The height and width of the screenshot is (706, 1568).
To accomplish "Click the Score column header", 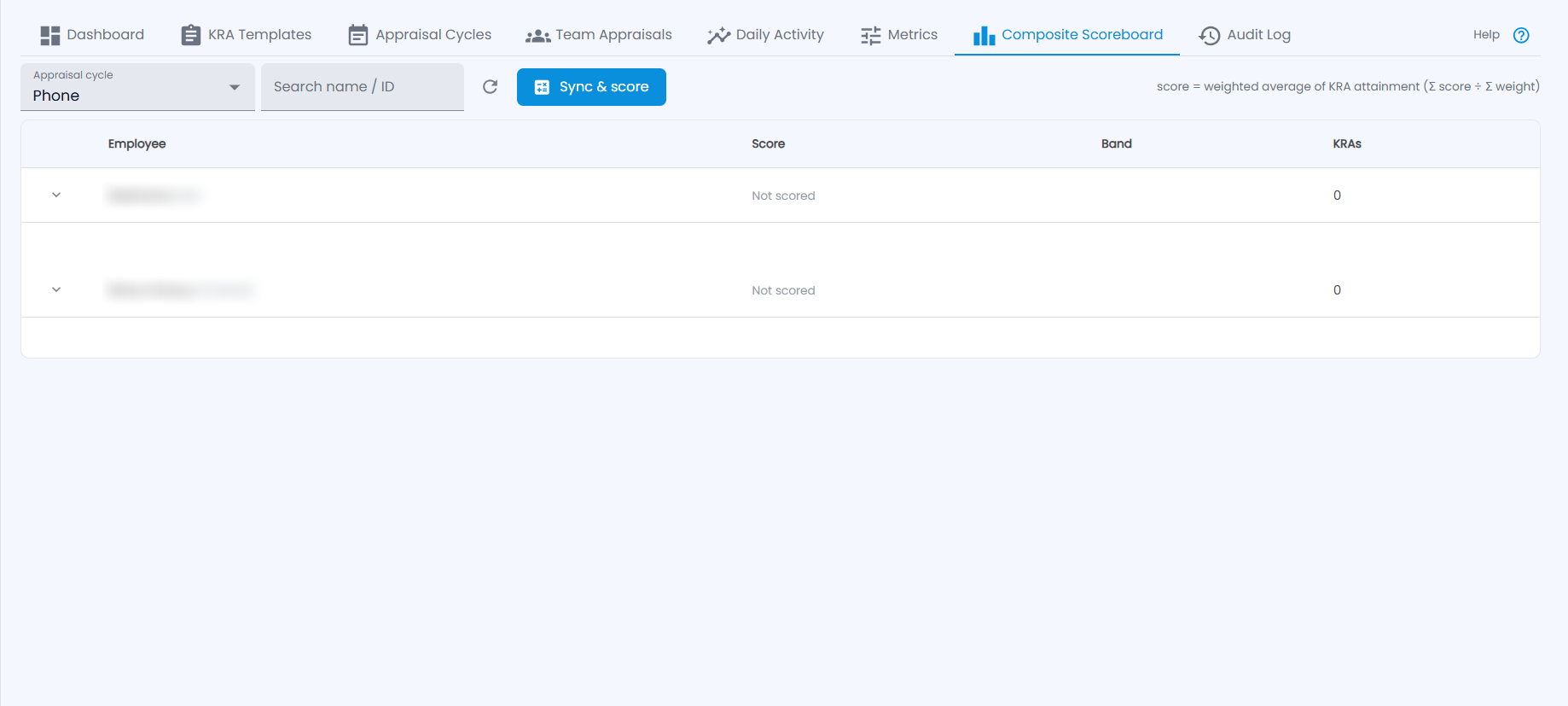I will pos(768,144).
